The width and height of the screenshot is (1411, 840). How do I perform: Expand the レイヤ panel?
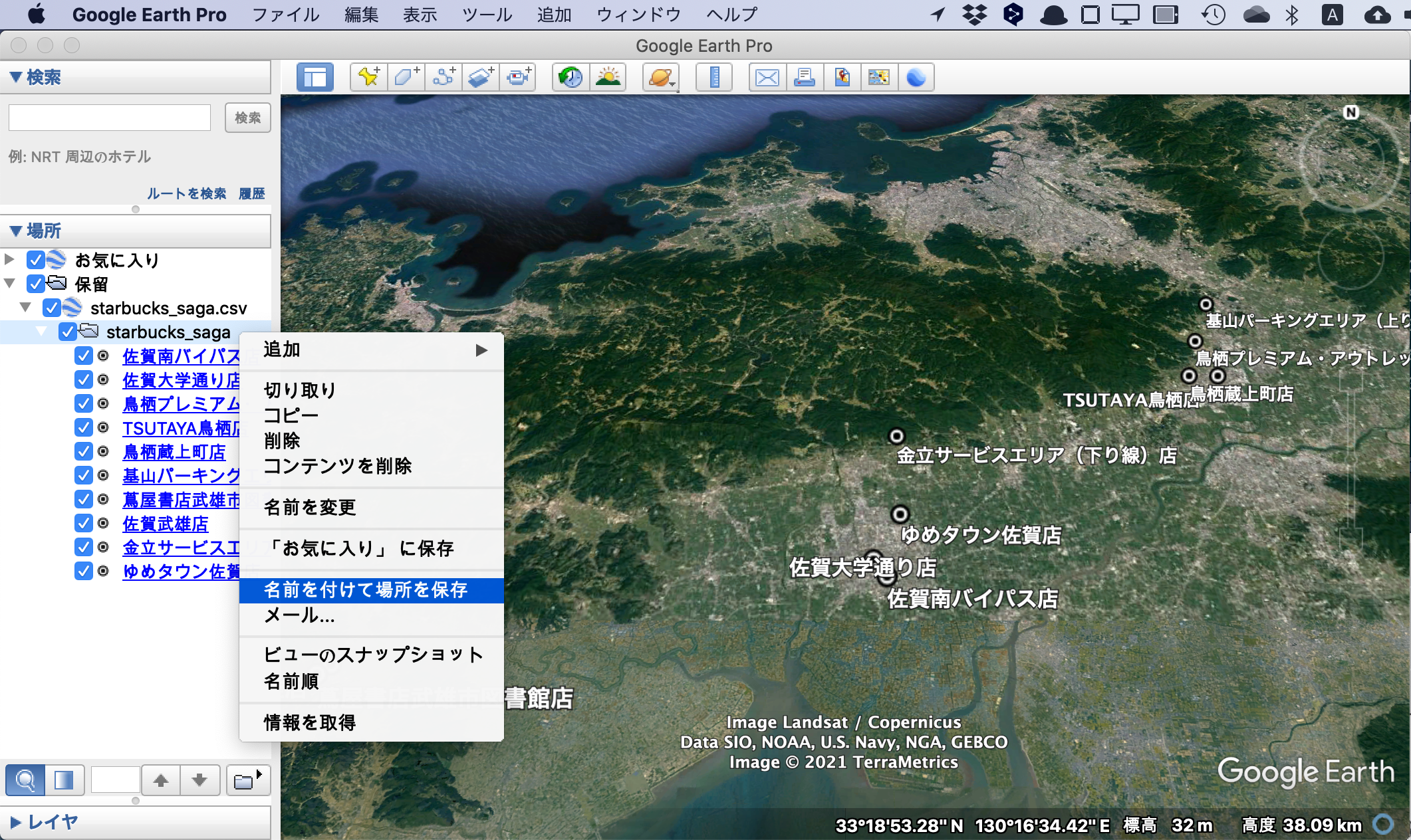point(15,823)
